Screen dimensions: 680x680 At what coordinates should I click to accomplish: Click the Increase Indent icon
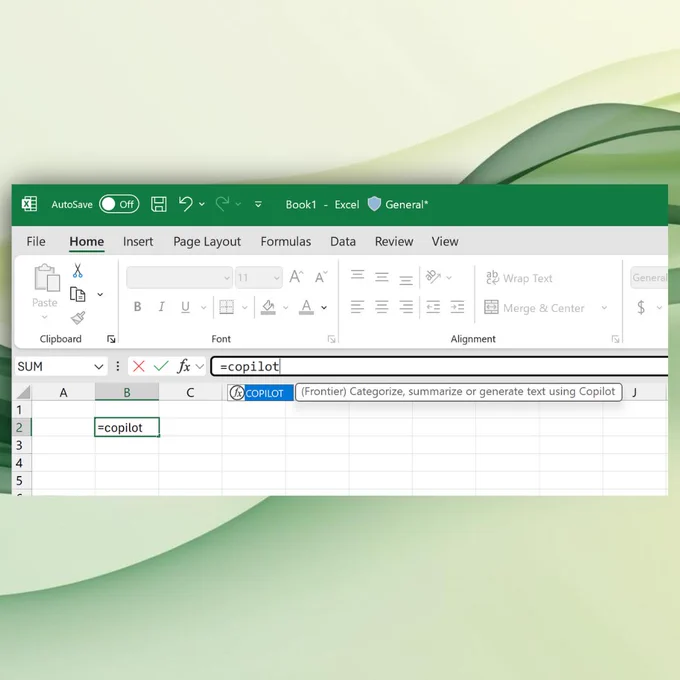pyautogui.click(x=458, y=307)
